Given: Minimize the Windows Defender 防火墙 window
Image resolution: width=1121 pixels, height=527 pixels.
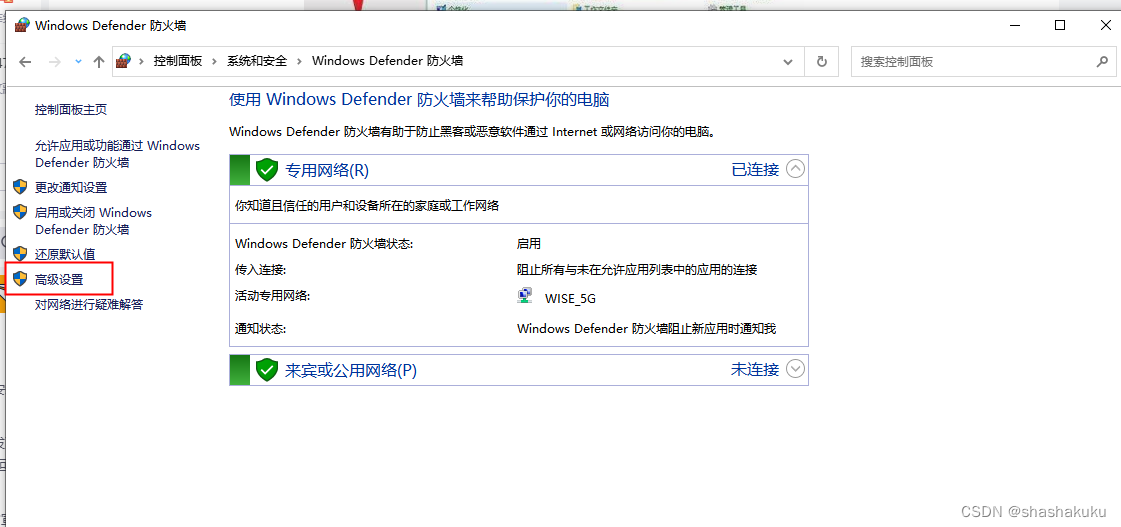Looking at the screenshot, I should point(1015,25).
